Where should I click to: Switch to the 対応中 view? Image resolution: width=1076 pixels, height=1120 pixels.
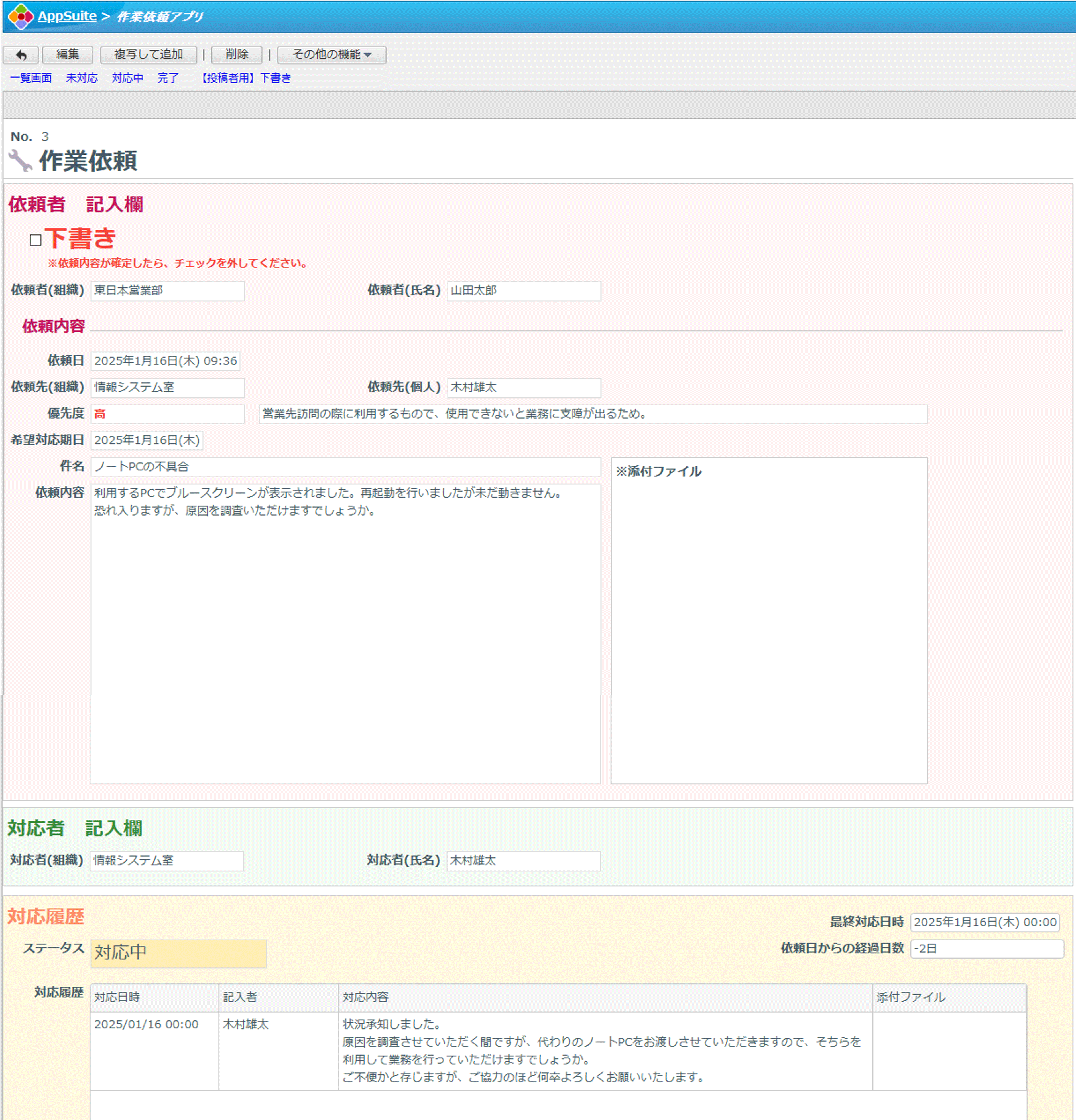click(x=127, y=78)
